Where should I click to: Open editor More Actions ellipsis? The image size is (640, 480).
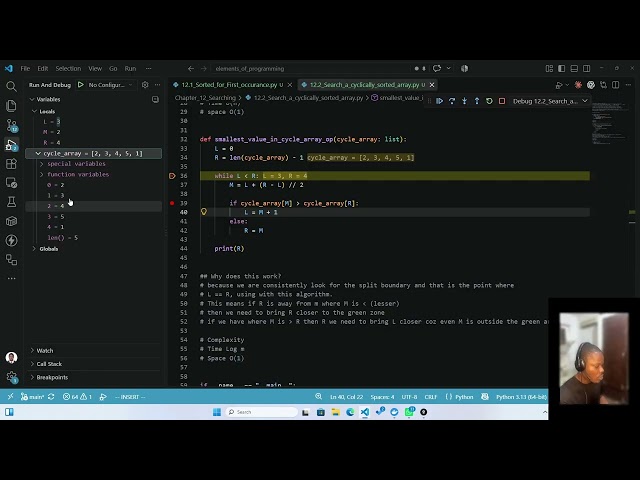tap(628, 84)
